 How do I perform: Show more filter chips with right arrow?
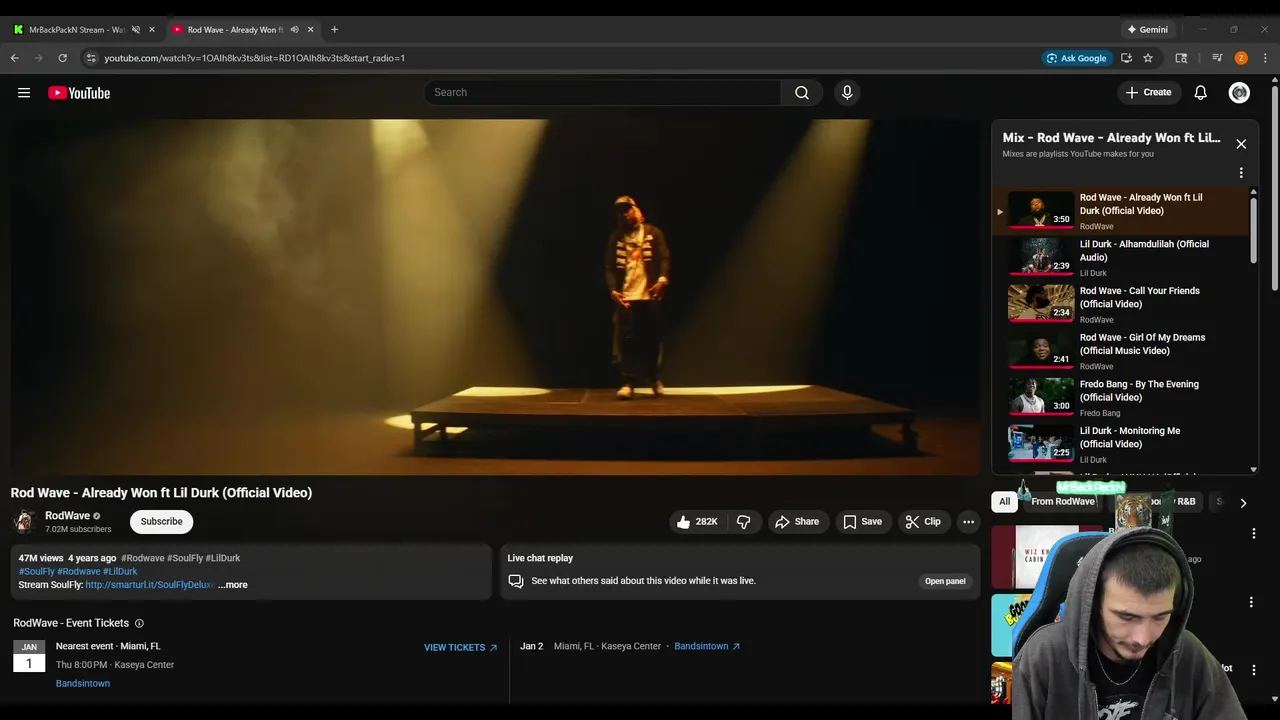click(1243, 503)
